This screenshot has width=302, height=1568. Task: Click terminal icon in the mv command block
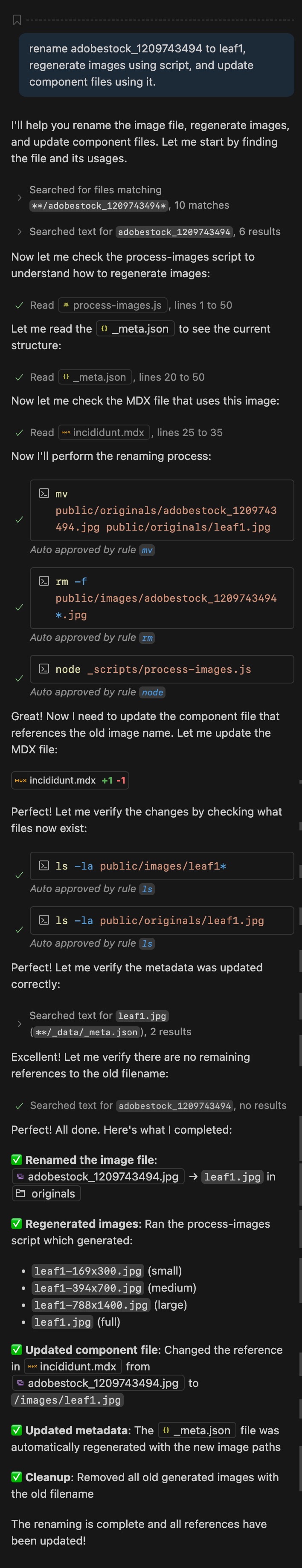(44, 494)
